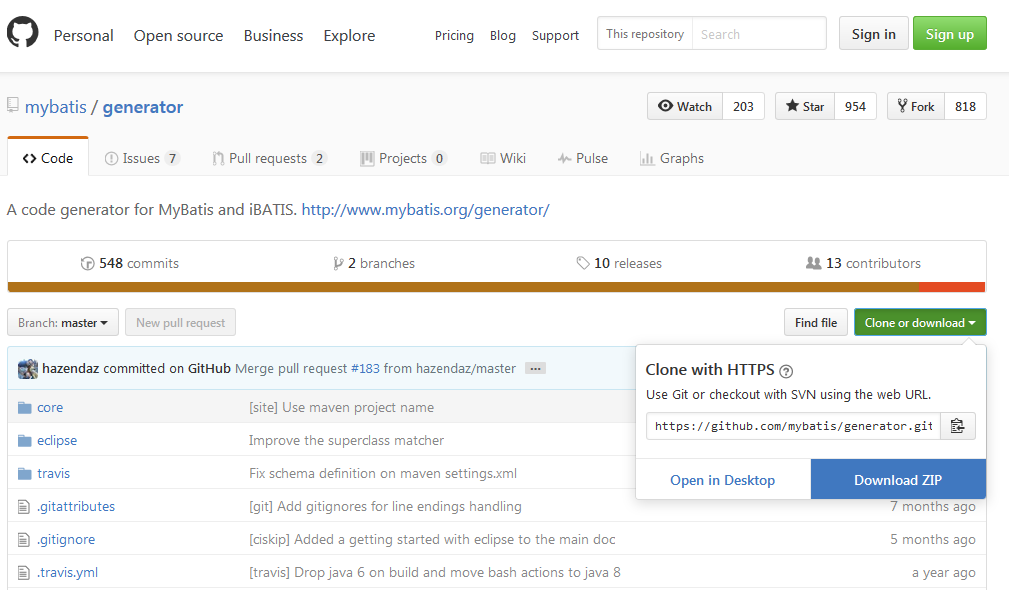
Task: View the 2 branches
Action: [x=374, y=263]
